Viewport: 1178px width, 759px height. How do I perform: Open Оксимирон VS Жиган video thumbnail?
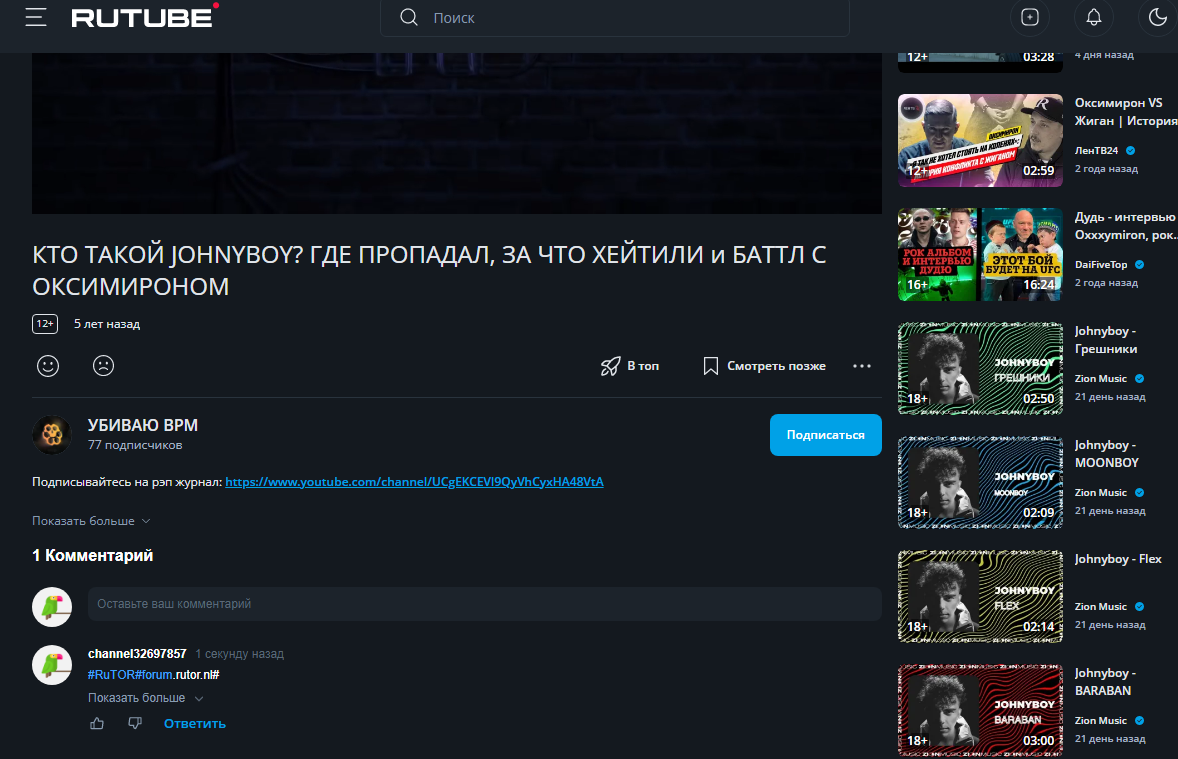pos(980,141)
